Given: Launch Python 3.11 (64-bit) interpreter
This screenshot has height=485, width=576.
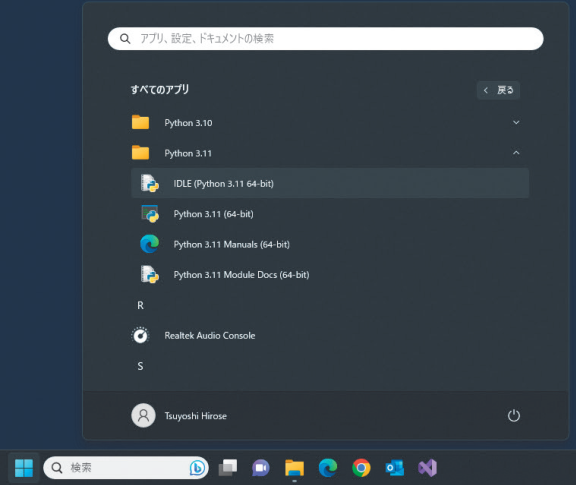Looking at the screenshot, I should 330,214.
